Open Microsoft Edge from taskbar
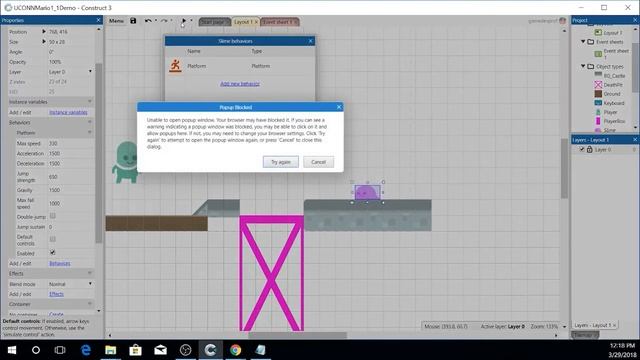Screen dimensions: 640x360 click(x=86, y=350)
